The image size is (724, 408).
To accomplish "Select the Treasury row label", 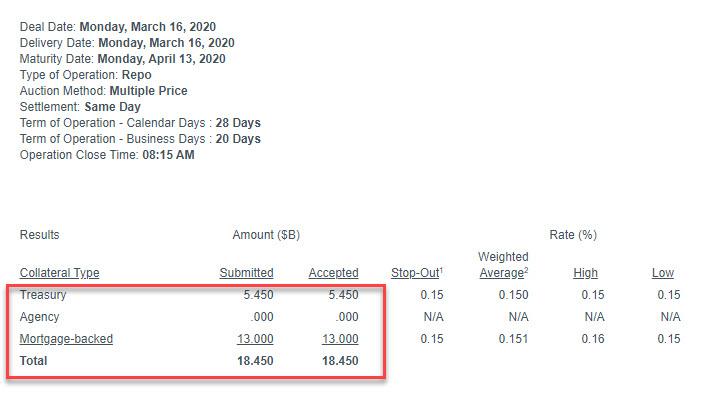I will click(x=43, y=295).
